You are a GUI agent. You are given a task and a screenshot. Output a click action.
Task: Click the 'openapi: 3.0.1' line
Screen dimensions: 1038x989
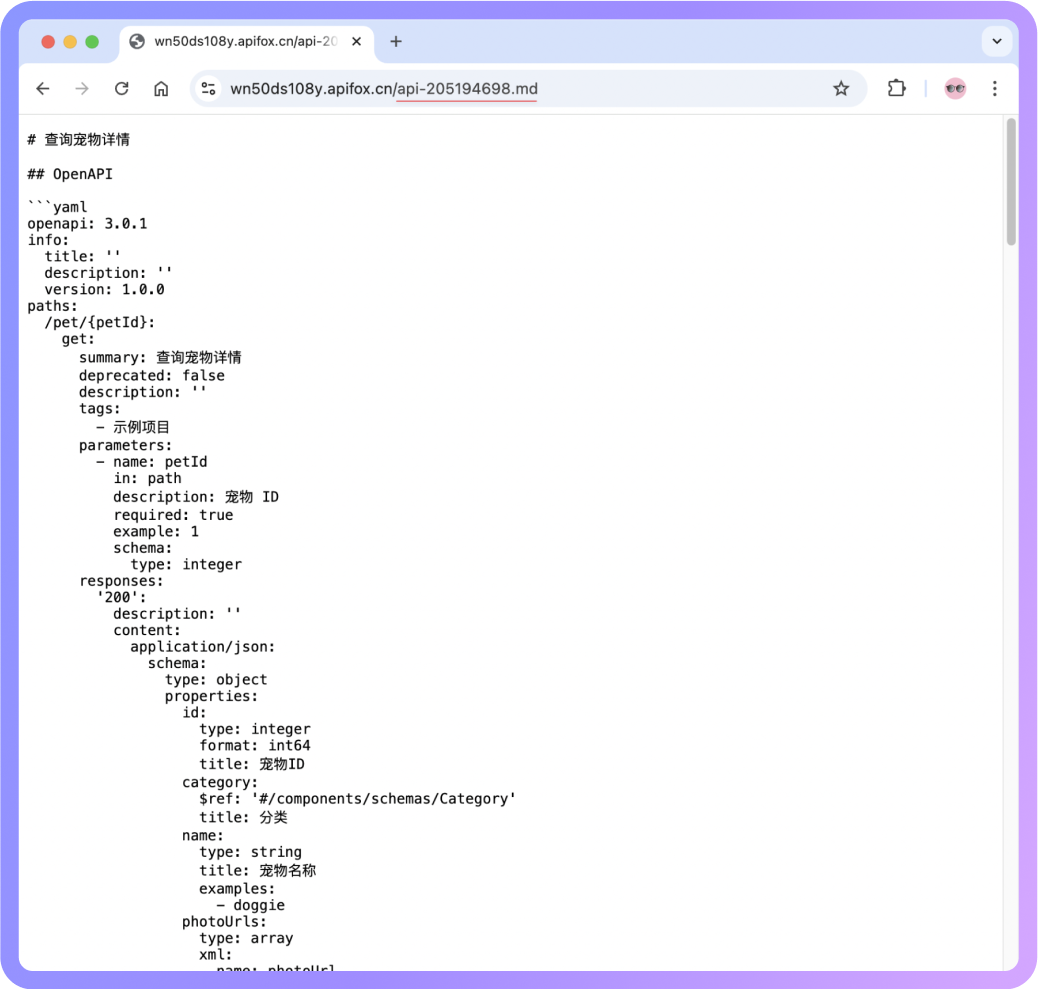click(x=87, y=224)
